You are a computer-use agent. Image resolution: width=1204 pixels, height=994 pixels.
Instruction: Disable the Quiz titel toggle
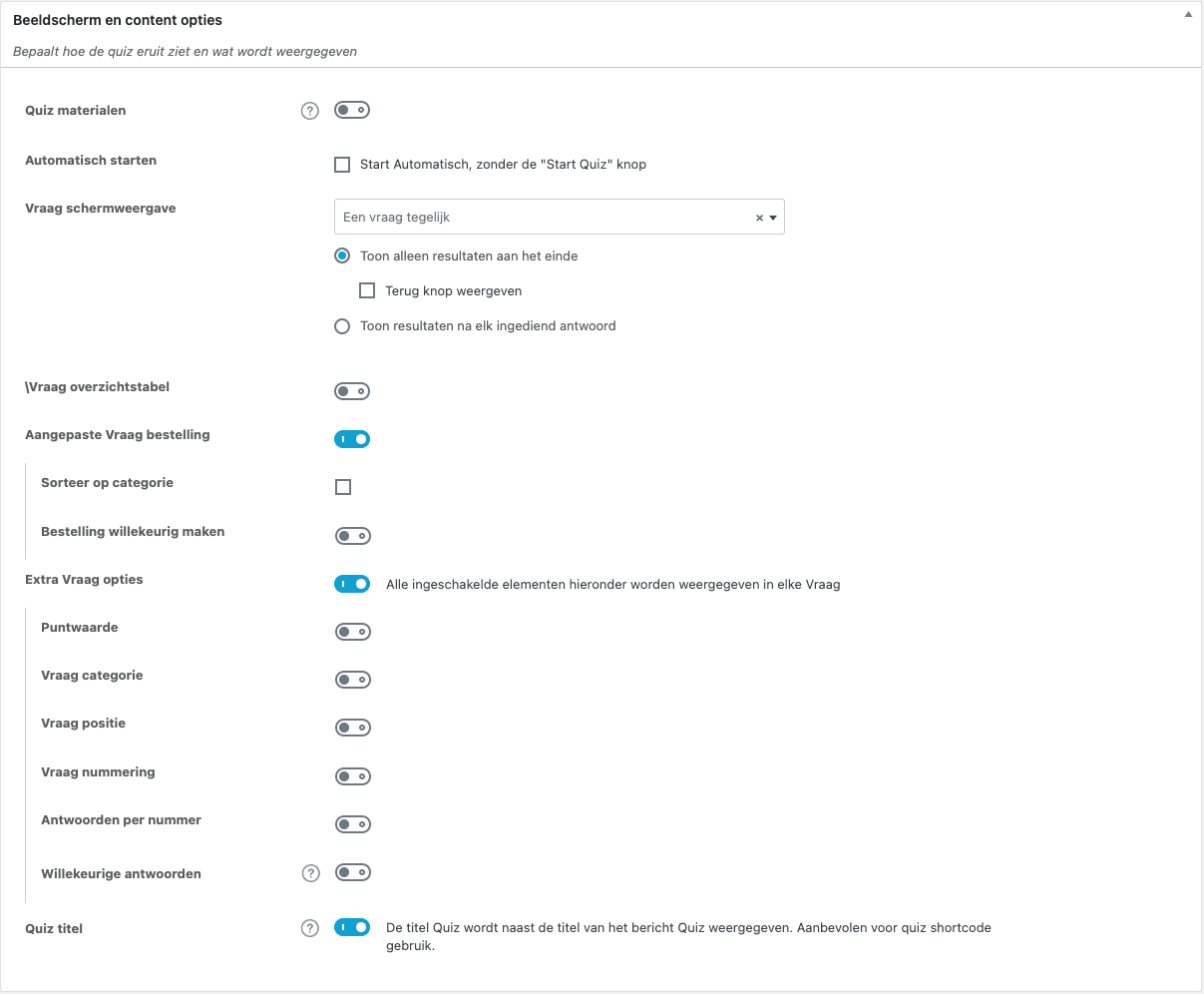point(352,928)
